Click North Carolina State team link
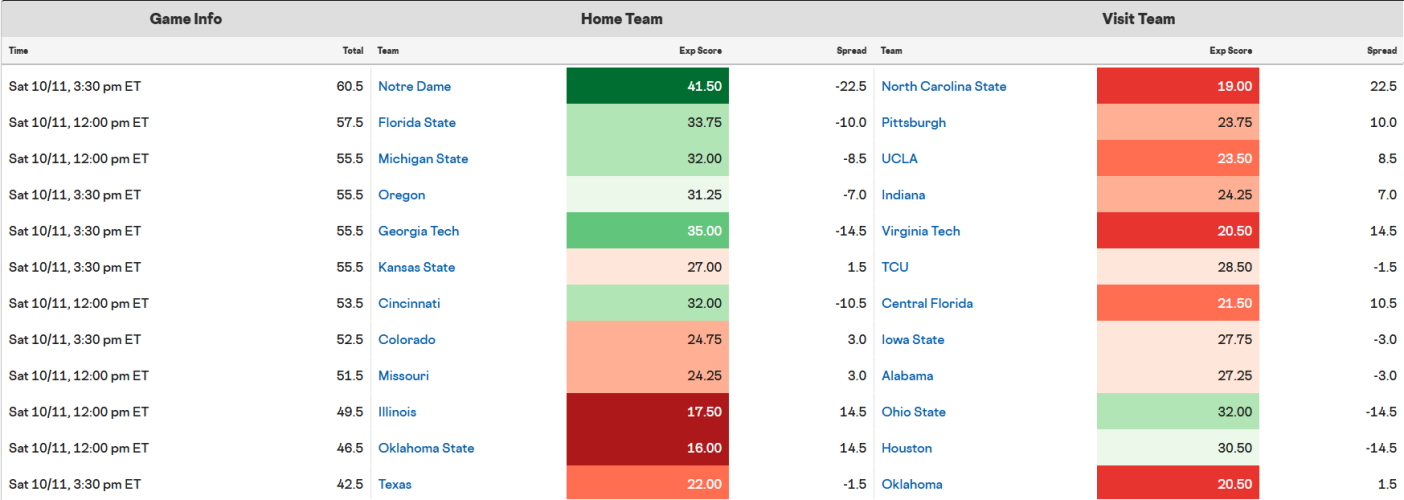This screenshot has height=500, width=1404. [944, 87]
